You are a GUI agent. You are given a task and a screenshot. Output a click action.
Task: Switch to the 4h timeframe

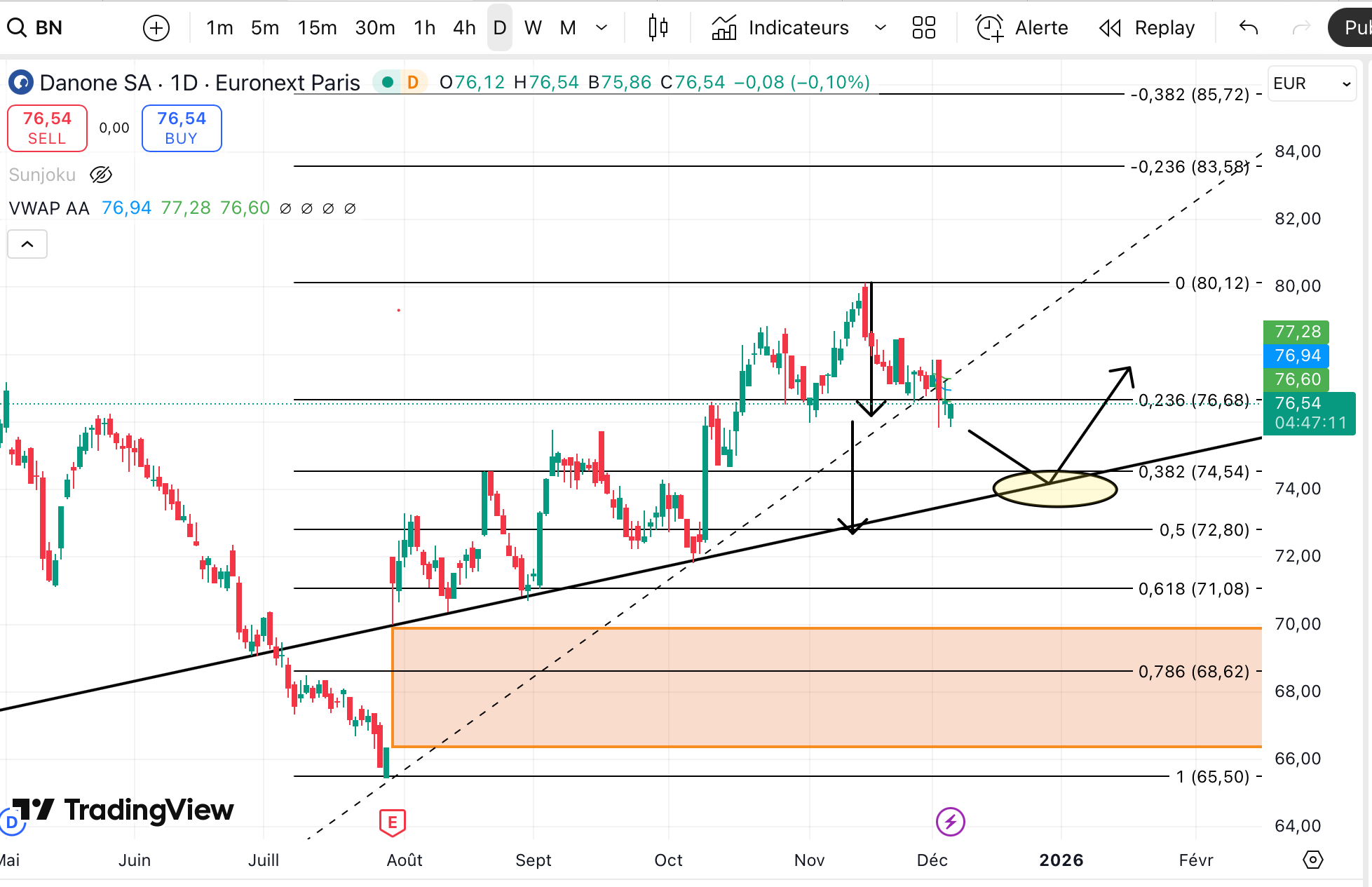[464, 28]
